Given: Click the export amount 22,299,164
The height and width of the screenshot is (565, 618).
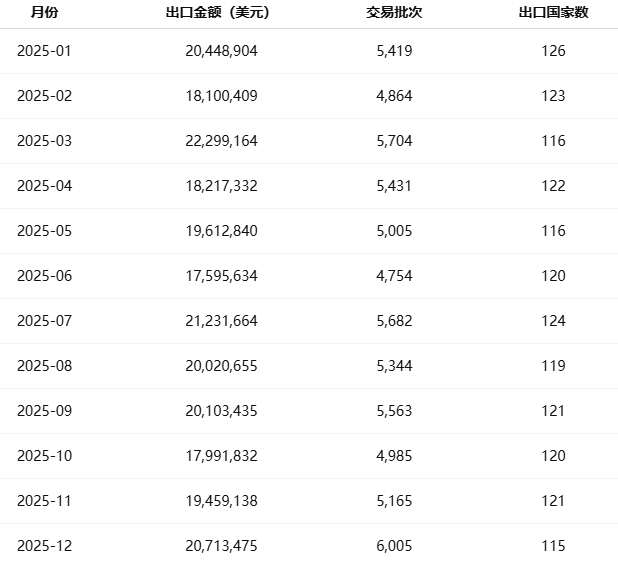Looking at the screenshot, I should pos(222,141).
